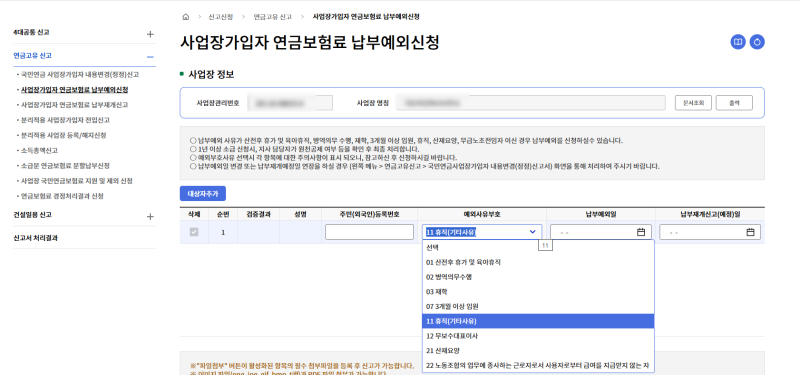Expand 4대공통 신고 with plus icon
This screenshot has width=800, height=375.
(150, 34)
